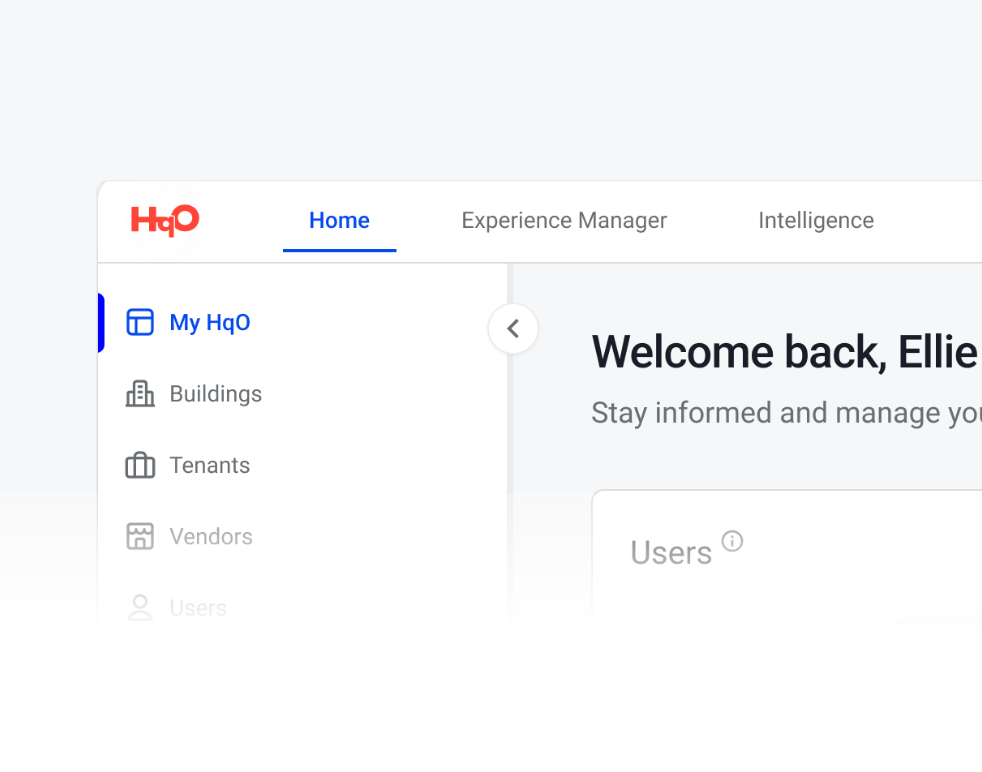
Task: Click the HqO logo
Action: (x=165, y=220)
